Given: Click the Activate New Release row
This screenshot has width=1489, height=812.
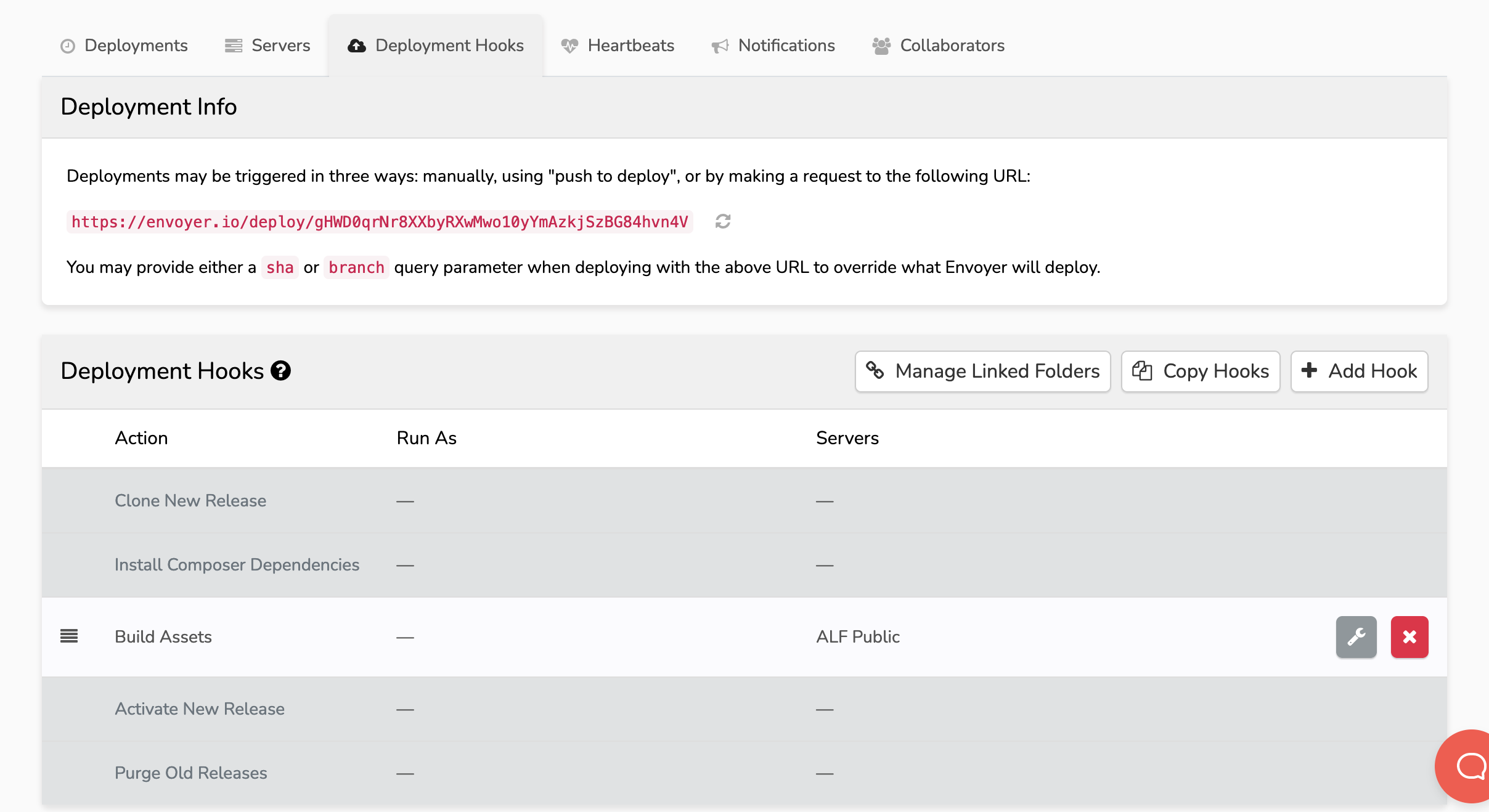Looking at the screenshot, I should coord(200,708).
